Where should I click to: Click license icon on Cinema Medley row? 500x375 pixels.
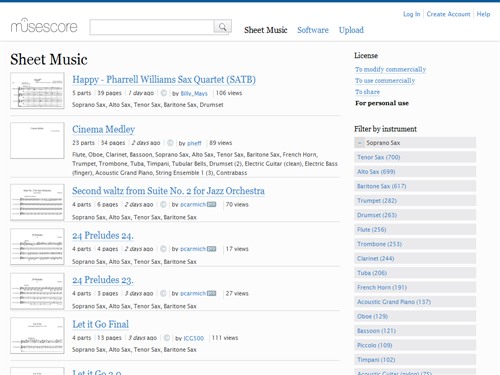[170, 143]
